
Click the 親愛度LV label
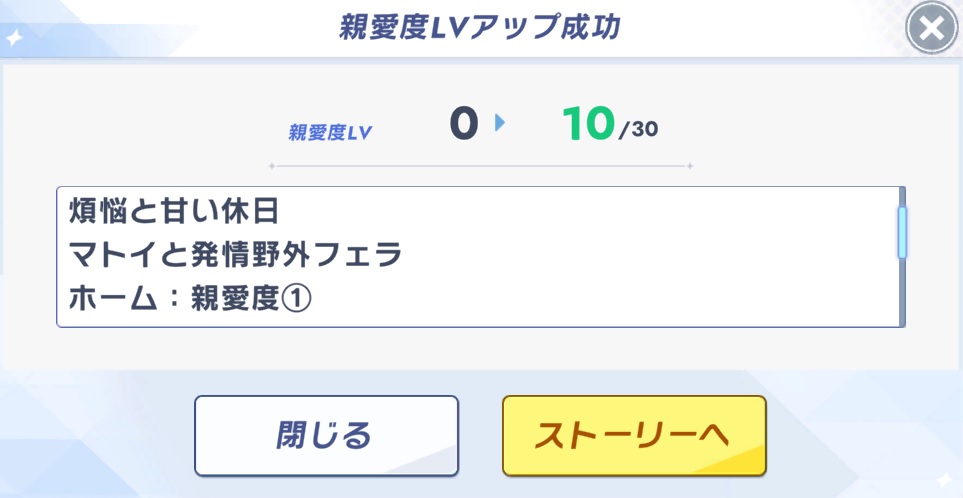330,132
